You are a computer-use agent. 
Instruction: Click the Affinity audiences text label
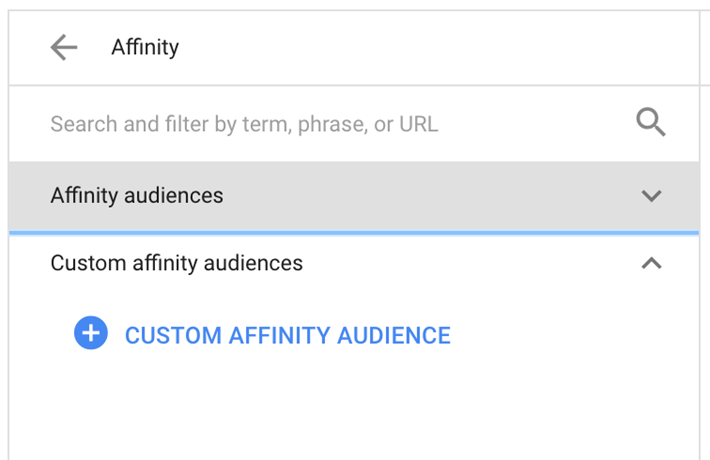[137, 196]
